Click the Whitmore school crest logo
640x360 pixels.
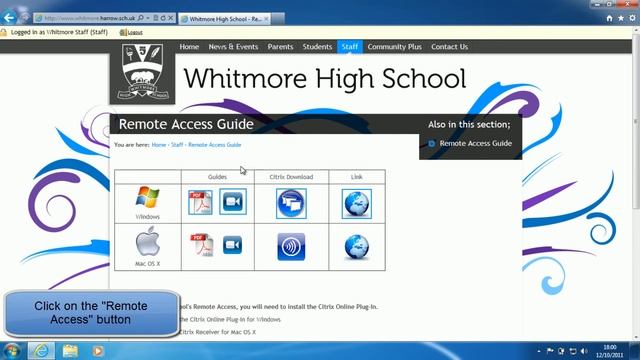tap(142, 72)
